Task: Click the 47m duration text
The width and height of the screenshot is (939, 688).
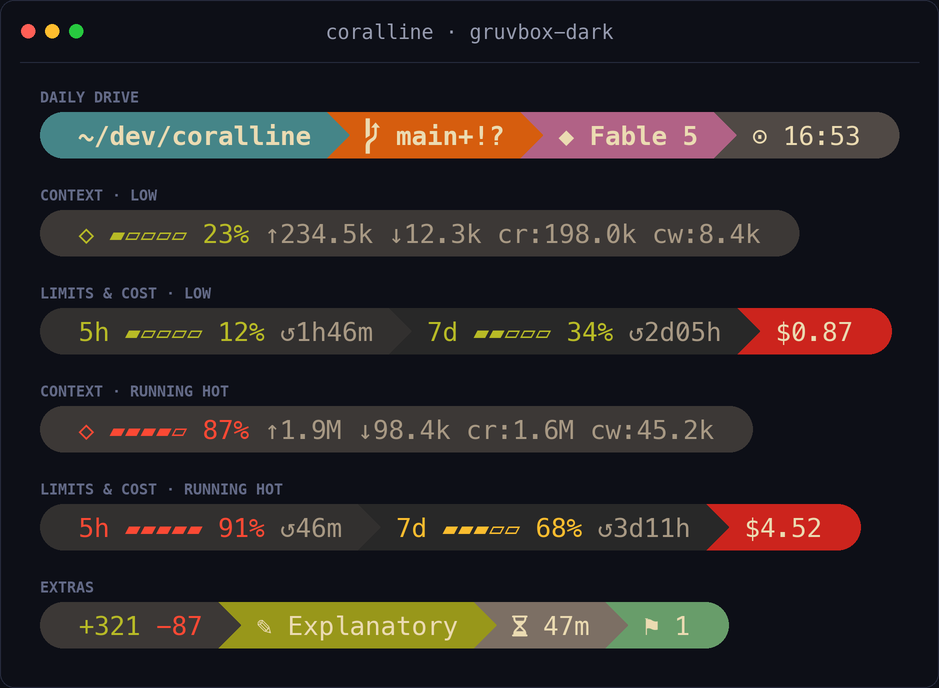Action: [567, 626]
